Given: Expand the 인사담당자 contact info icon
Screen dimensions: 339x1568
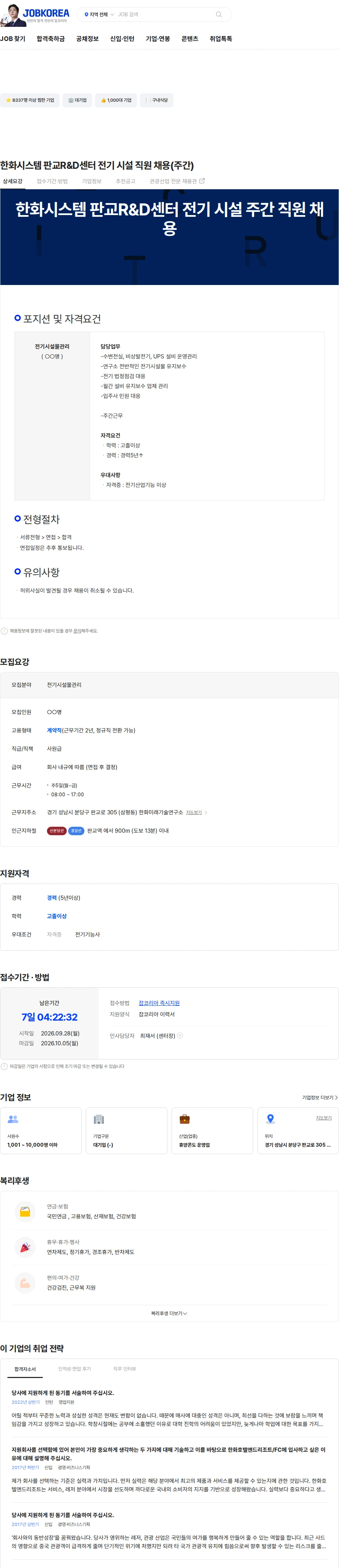Looking at the screenshot, I should point(179,1035).
